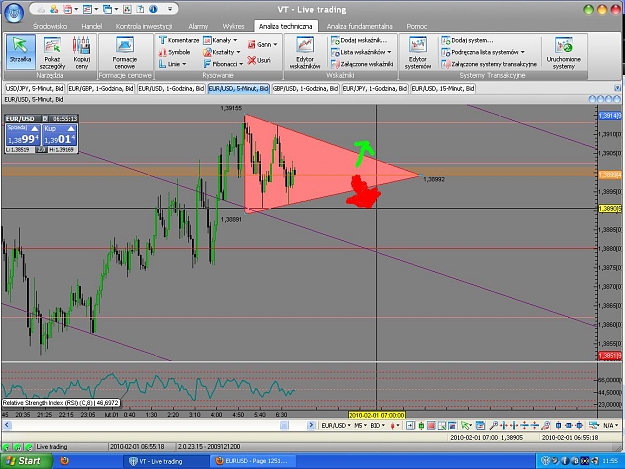Image resolution: width=625 pixels, height=469 pixels.
Task: Click zoom magnifier icon in chart toolbar
Action: (x=493, y=426)
